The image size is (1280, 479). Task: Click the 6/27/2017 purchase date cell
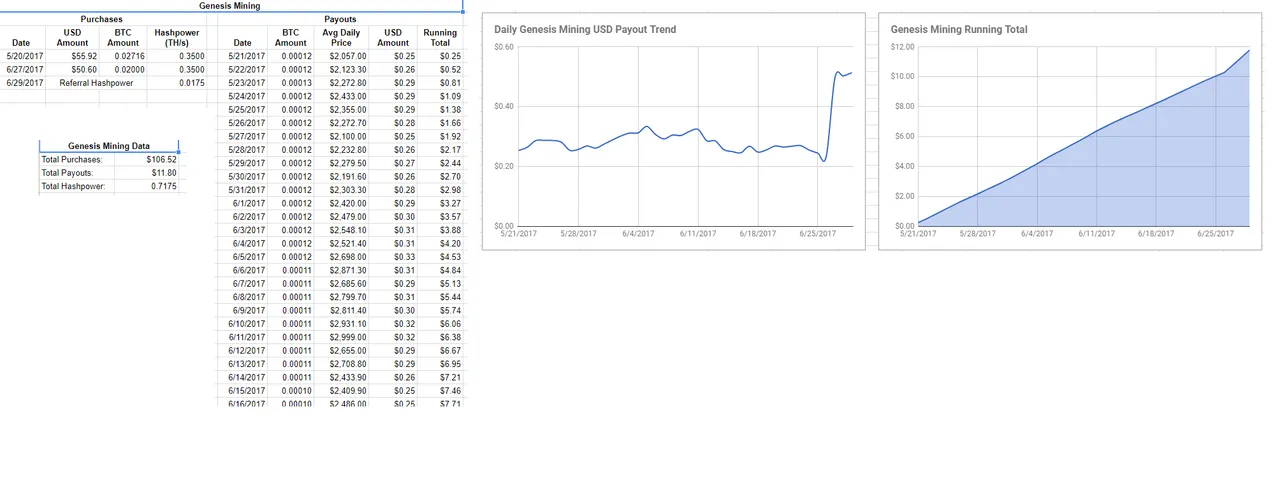pos(24,70)
